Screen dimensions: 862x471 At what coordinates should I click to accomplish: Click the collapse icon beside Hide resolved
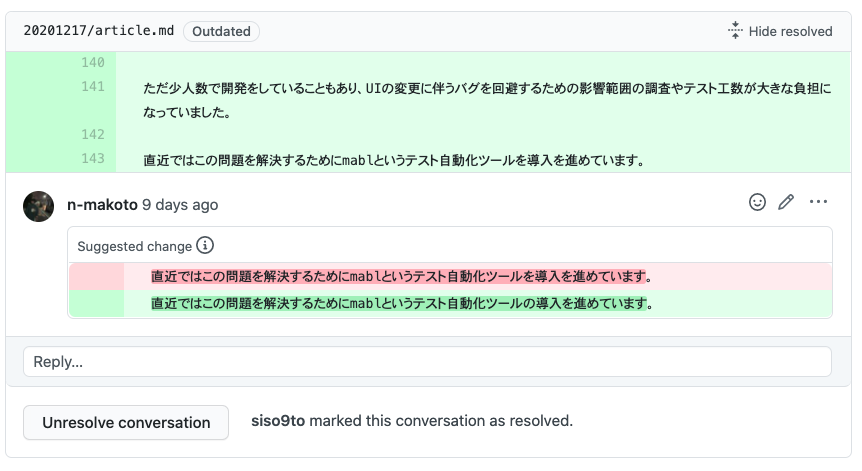[735, 30]
